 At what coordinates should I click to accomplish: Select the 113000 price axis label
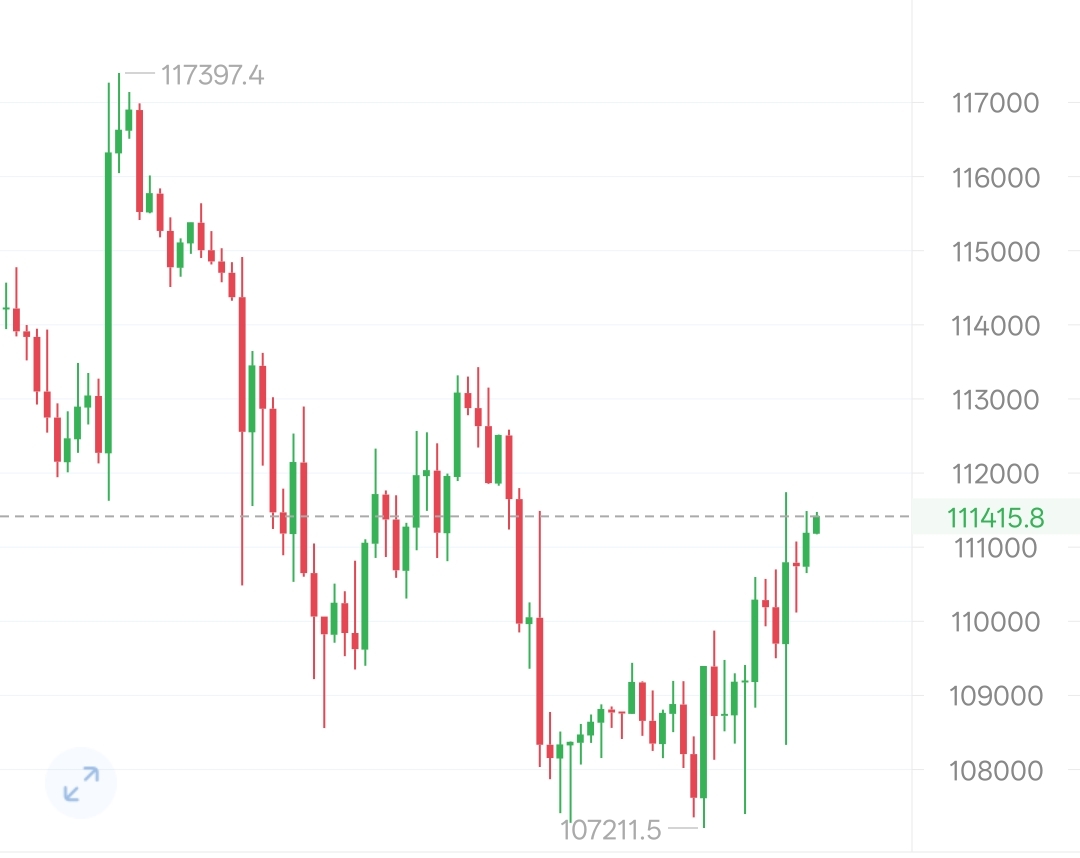click(997, 400)
